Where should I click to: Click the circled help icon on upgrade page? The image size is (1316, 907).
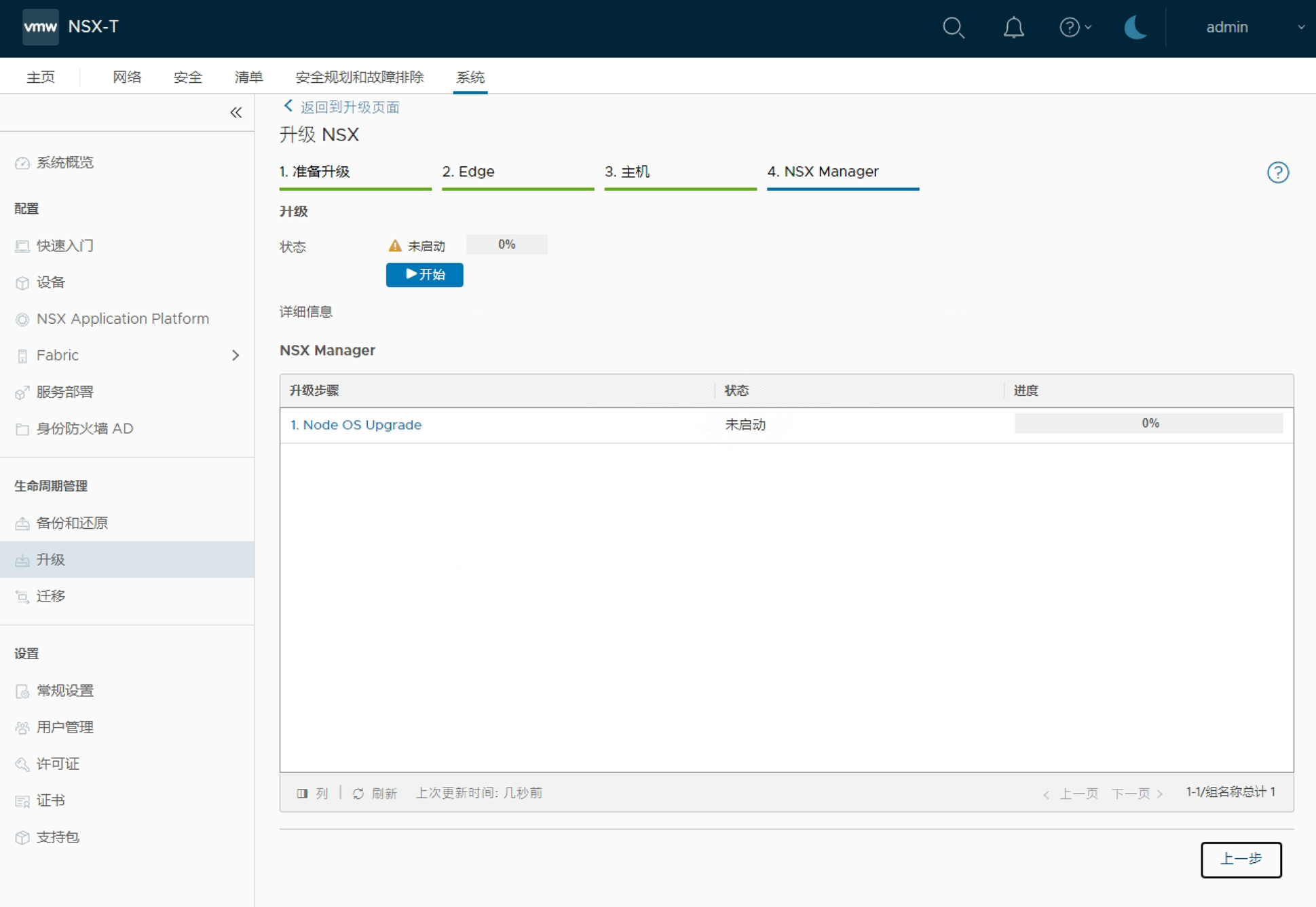(x=1277, y=172)
